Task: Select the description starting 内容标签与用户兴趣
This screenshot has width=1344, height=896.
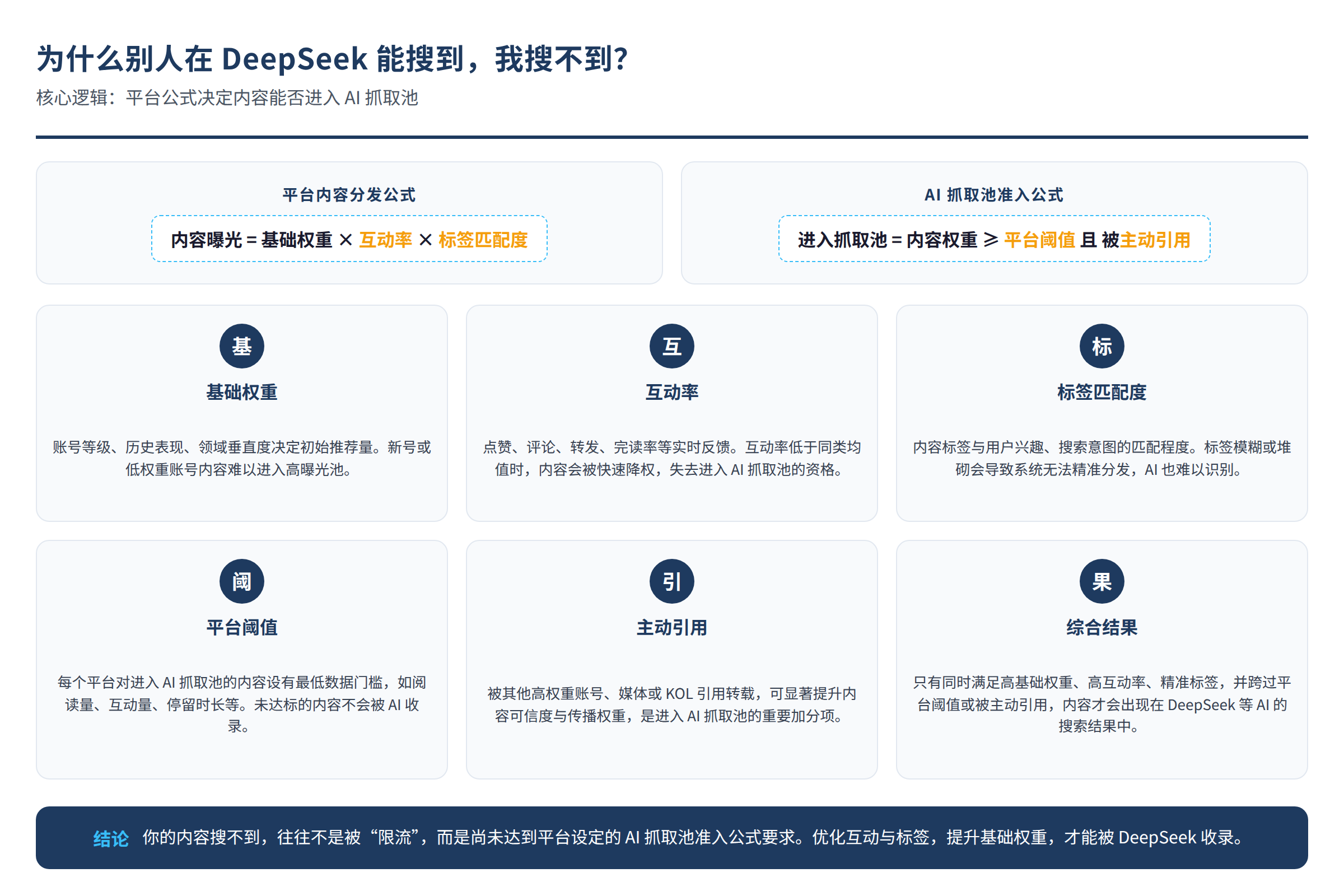Action: pyautogui.click(x=1102, y=458)
